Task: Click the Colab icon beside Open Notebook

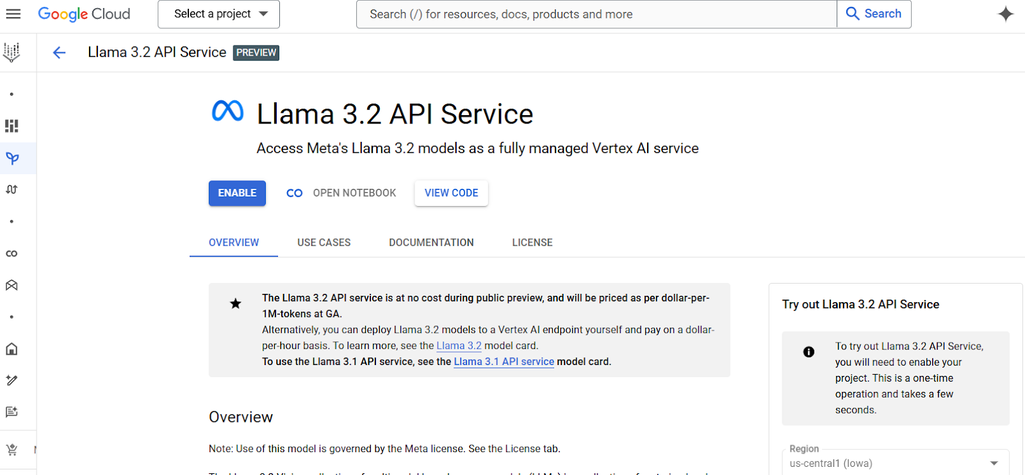Action: tap(295, 193)
